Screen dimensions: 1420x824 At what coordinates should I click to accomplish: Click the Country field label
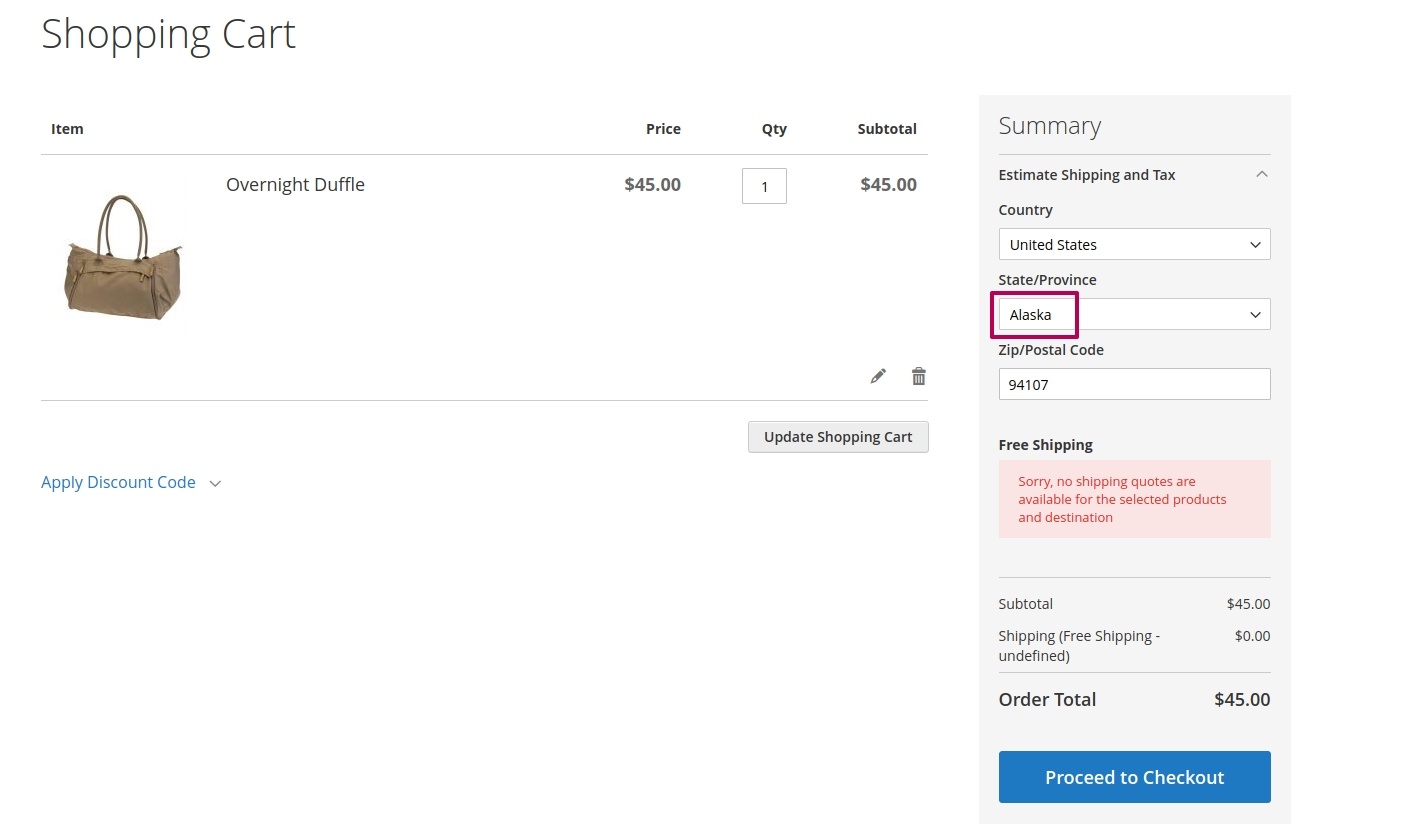[1025, 210]
